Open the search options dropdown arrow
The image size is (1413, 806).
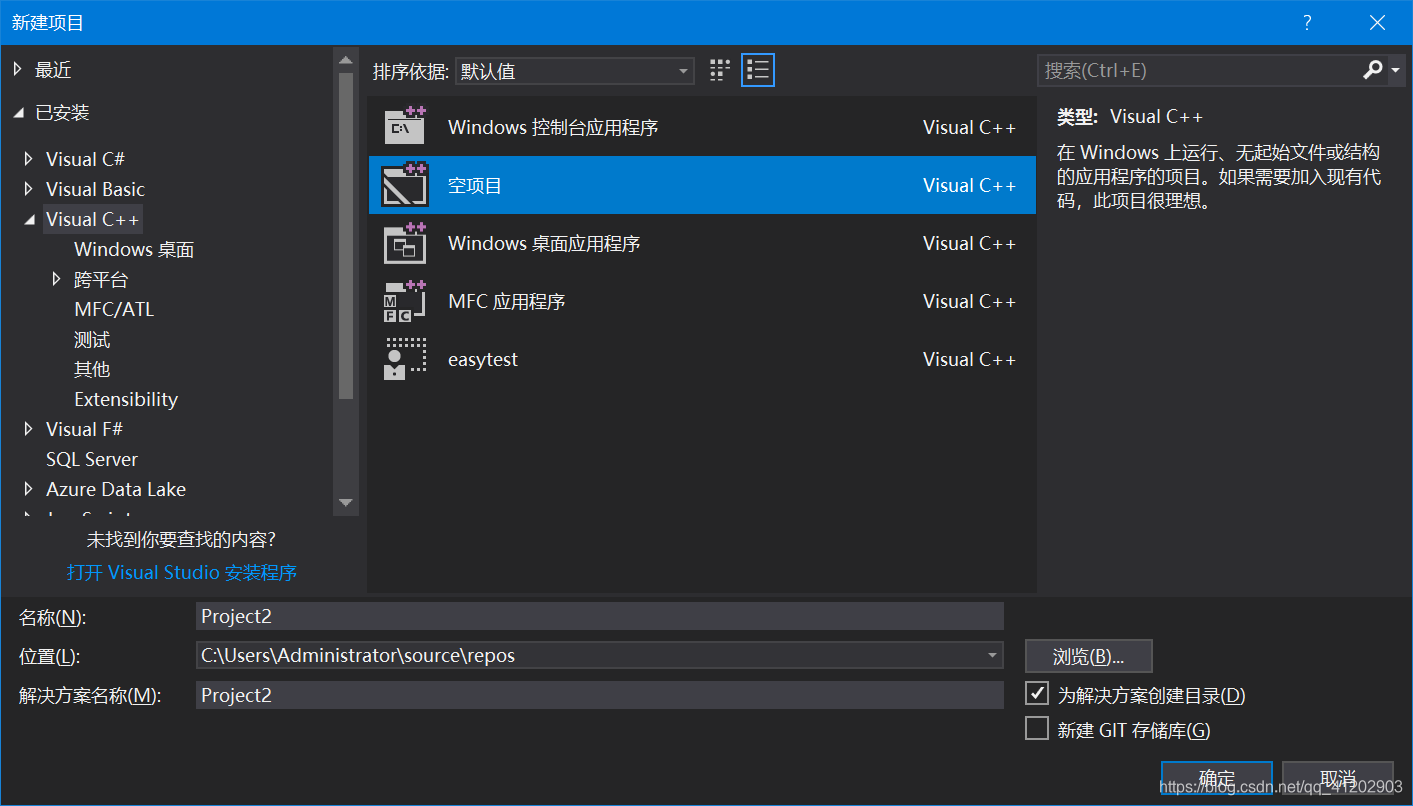1395,70
